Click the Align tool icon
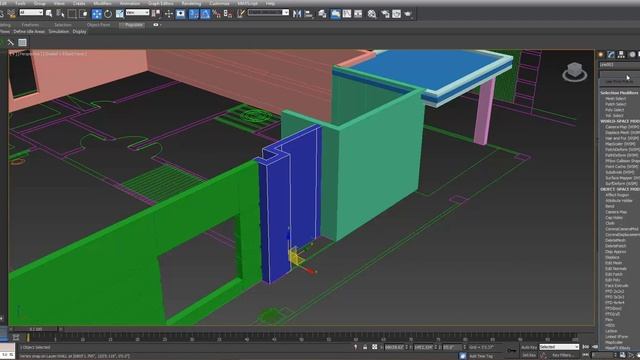Screen dimensions: 640x360 (x=309, y=14)
